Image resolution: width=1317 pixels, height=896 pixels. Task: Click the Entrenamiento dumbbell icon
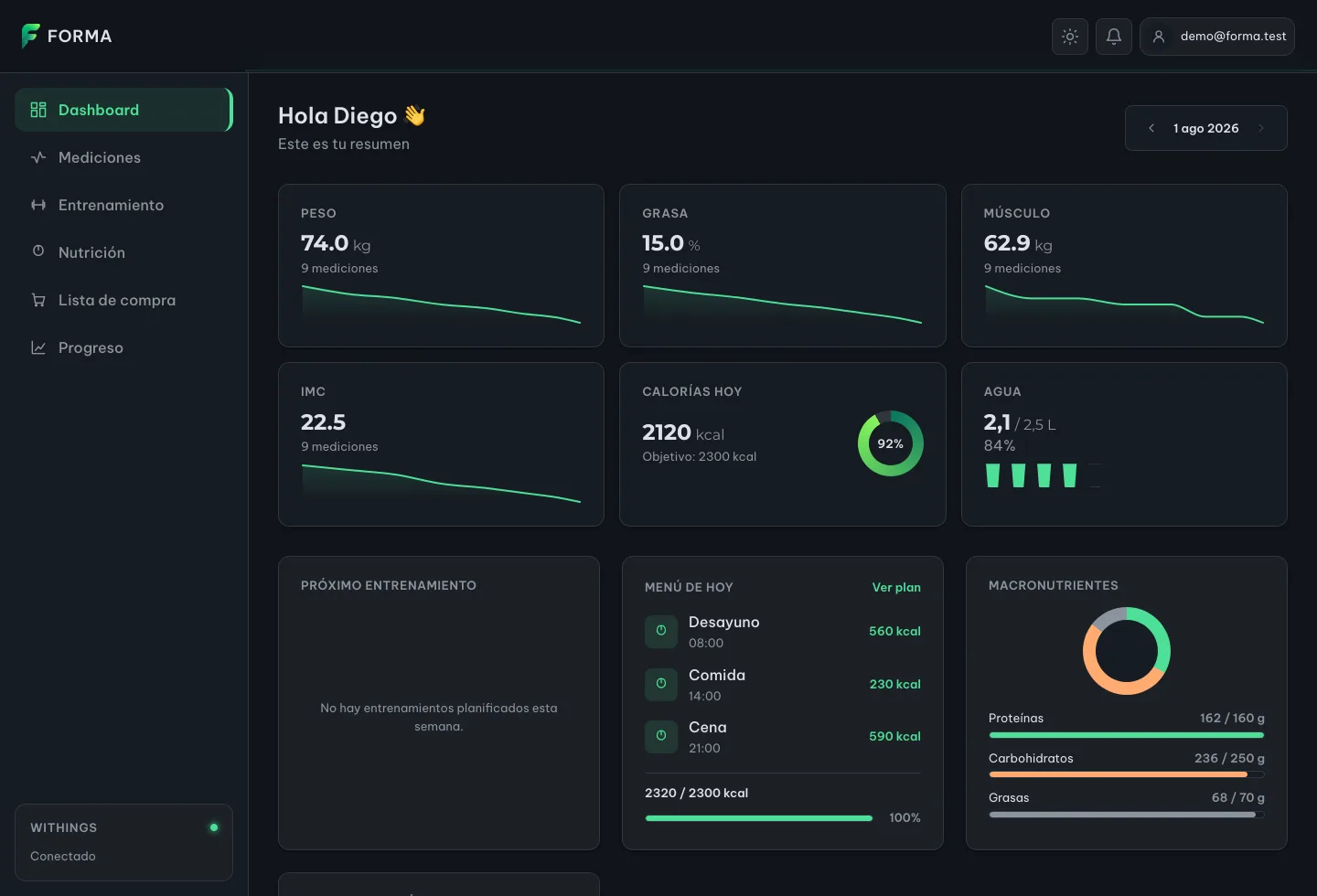38,205
